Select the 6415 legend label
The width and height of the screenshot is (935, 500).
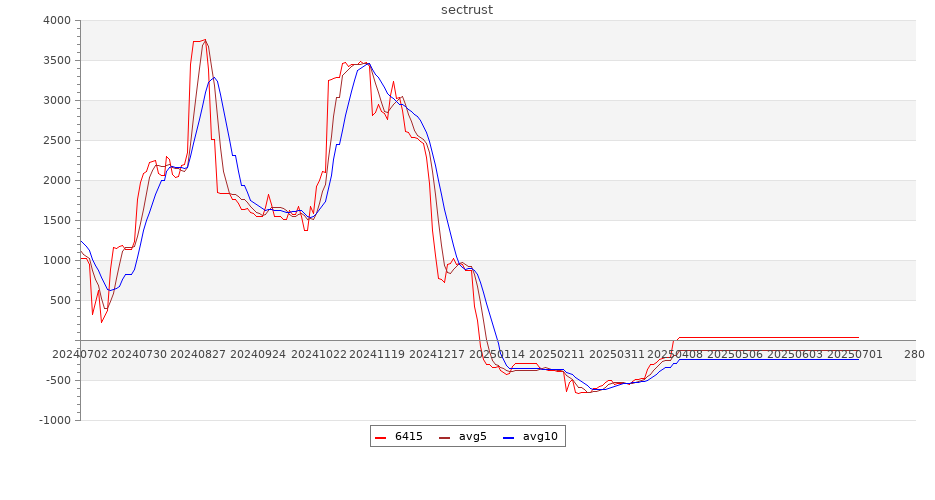408,436
